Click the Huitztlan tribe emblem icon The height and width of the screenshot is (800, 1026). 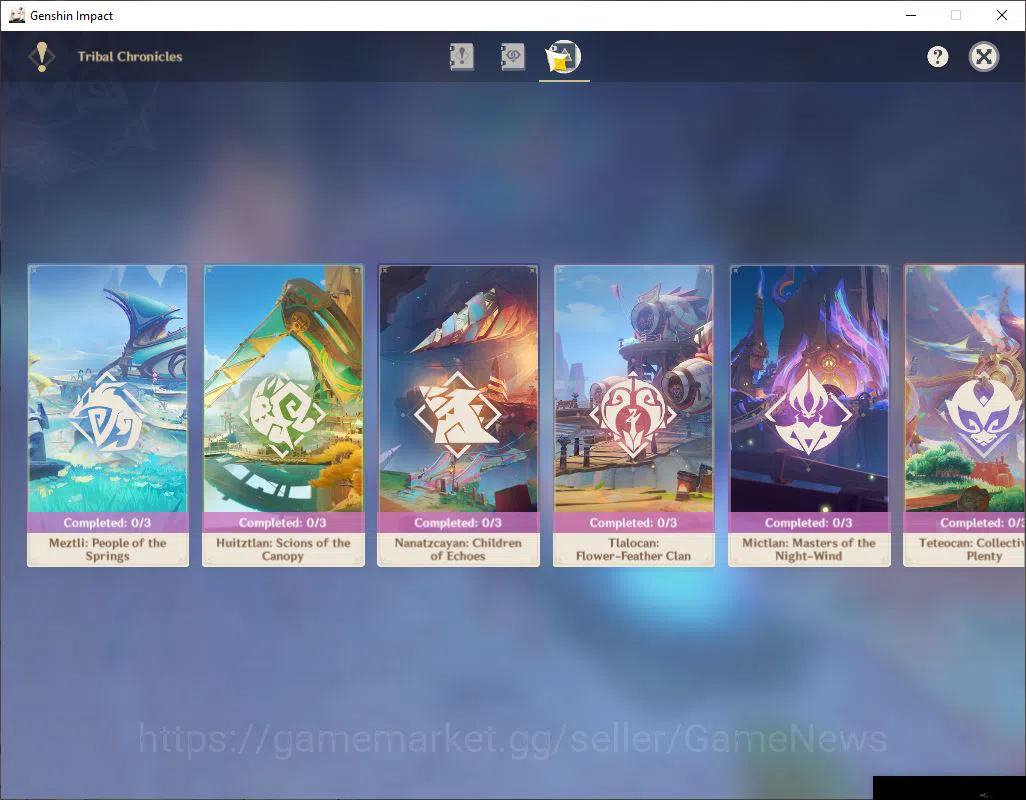pyautogui.click(x=282, y=415)
